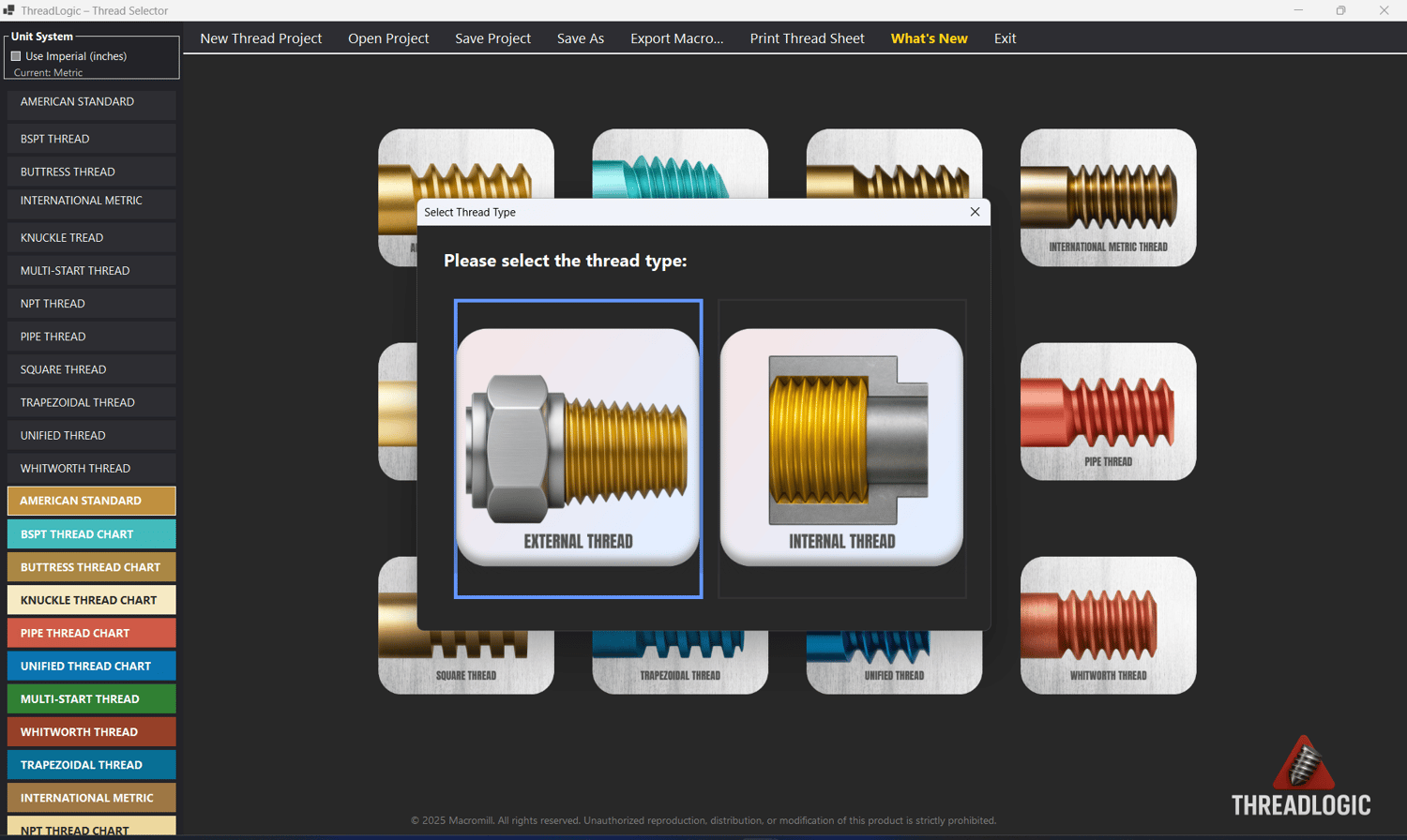
Task: Click Print Thread Sheet
Action: point(807,38)
